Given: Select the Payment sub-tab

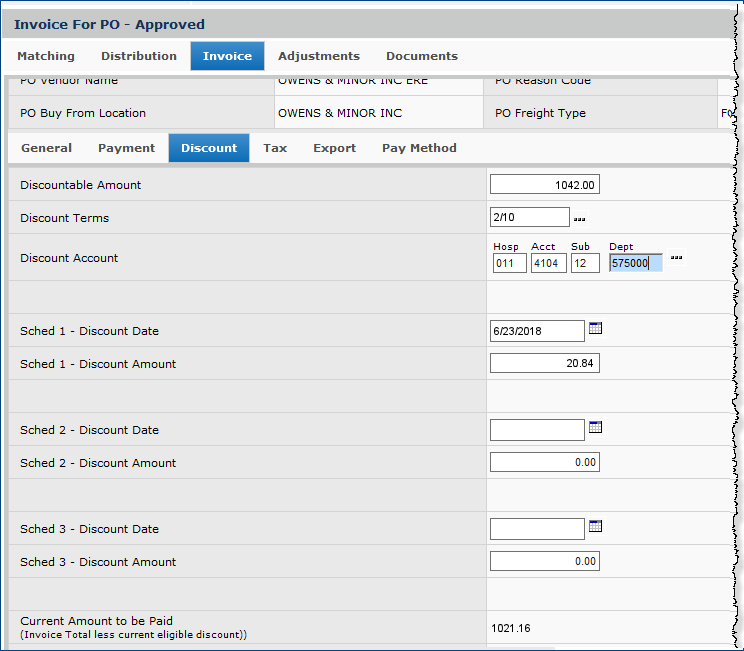Looking at the screenshot, I should [x=126, y=148].
